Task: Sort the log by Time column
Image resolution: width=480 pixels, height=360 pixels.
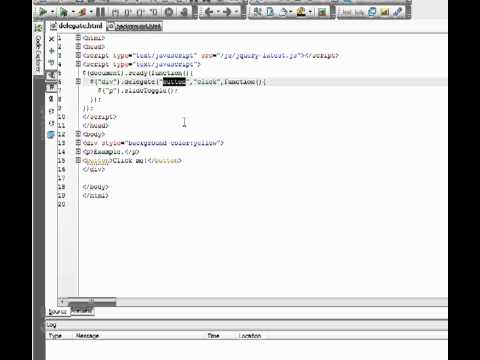Action: 213,335
